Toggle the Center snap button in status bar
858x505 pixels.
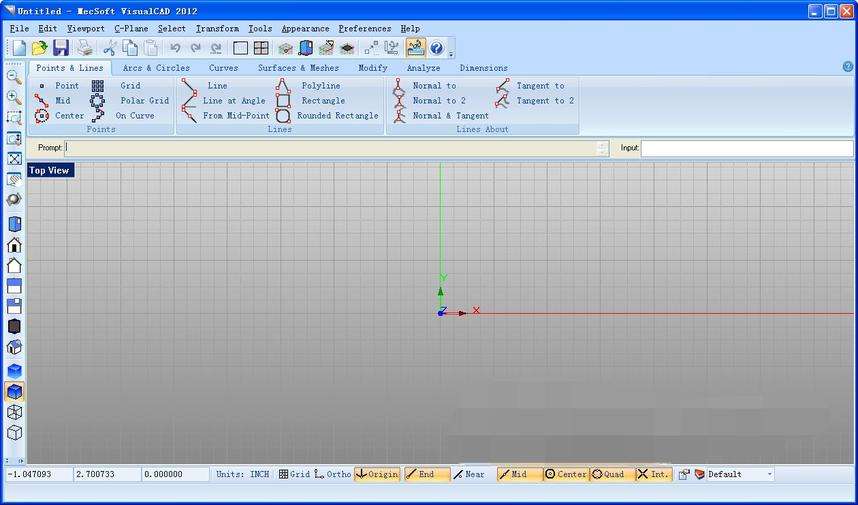pos(566,474)
